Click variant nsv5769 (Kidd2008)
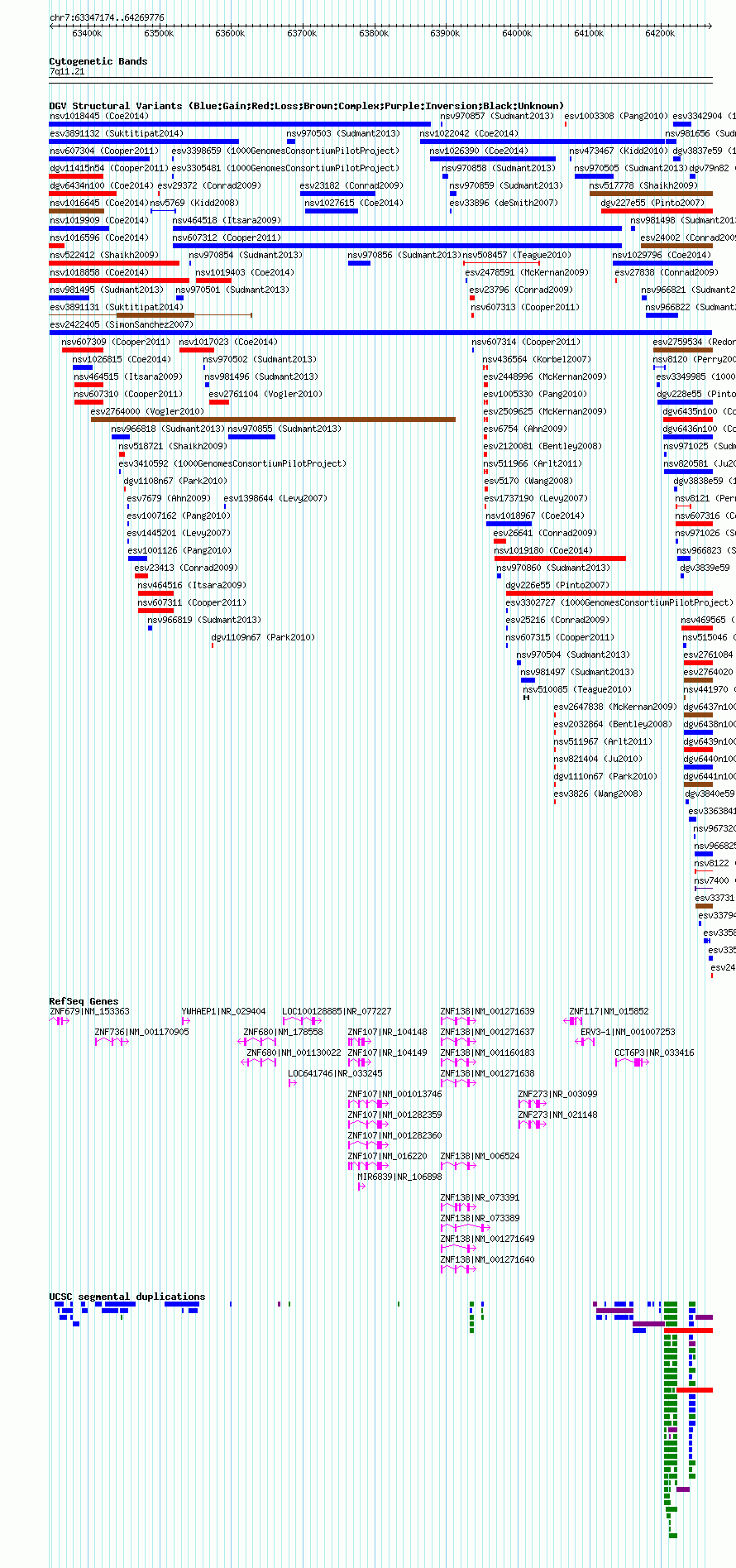736x1568 pixels. 194,203
